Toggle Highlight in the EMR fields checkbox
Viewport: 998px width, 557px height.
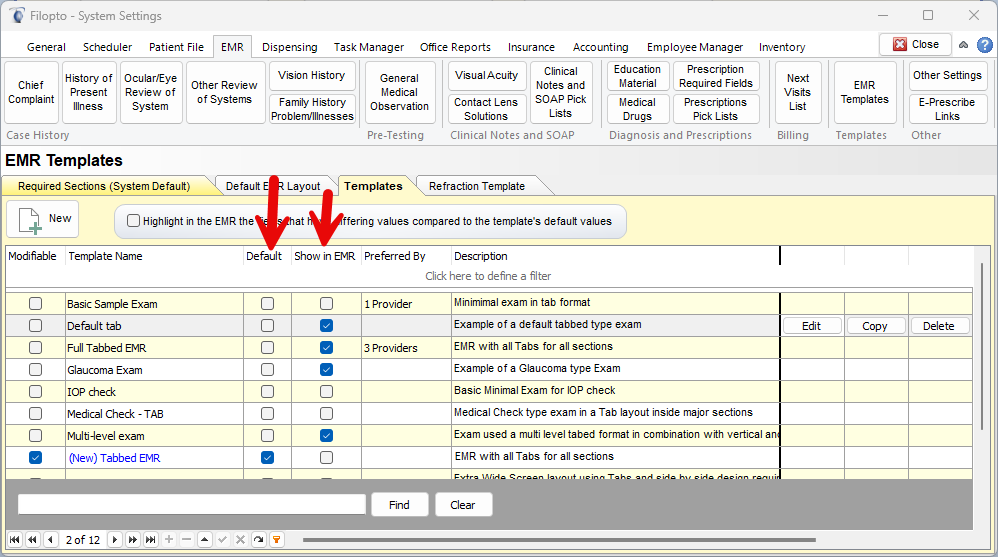(x=133, y=221)
